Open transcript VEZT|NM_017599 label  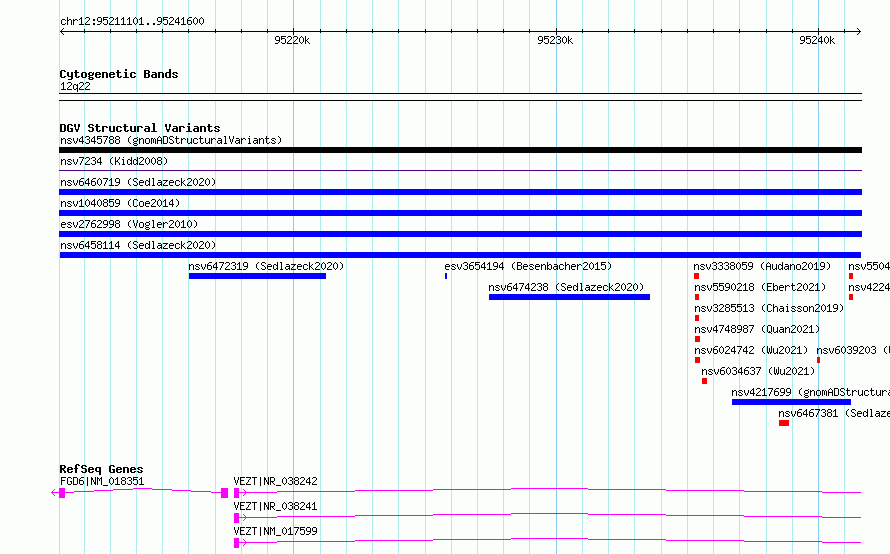275,531
